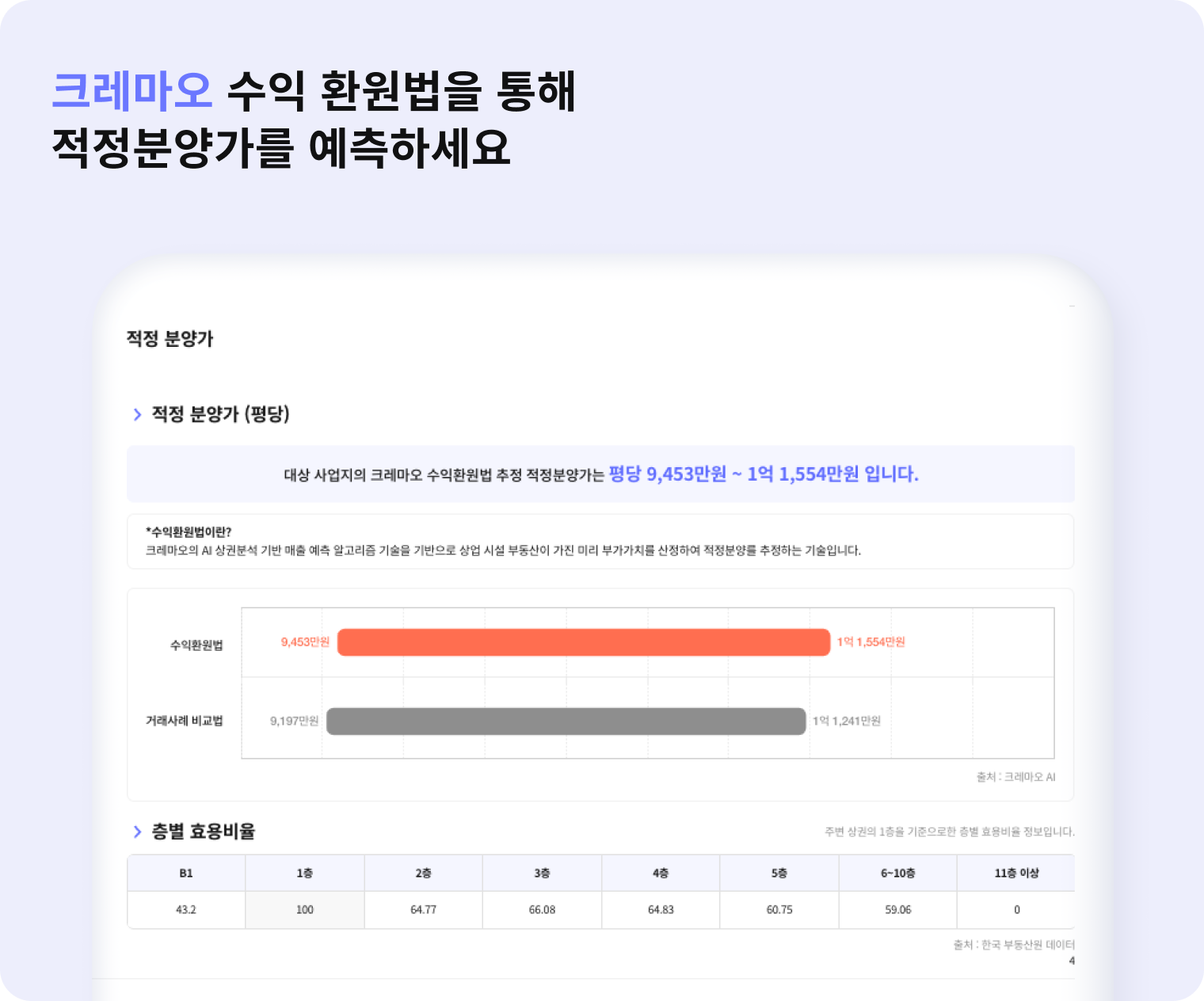Click the 66.08 cell under 3층
This screenshot has height=1001, width=1204.
pos(542,910)
